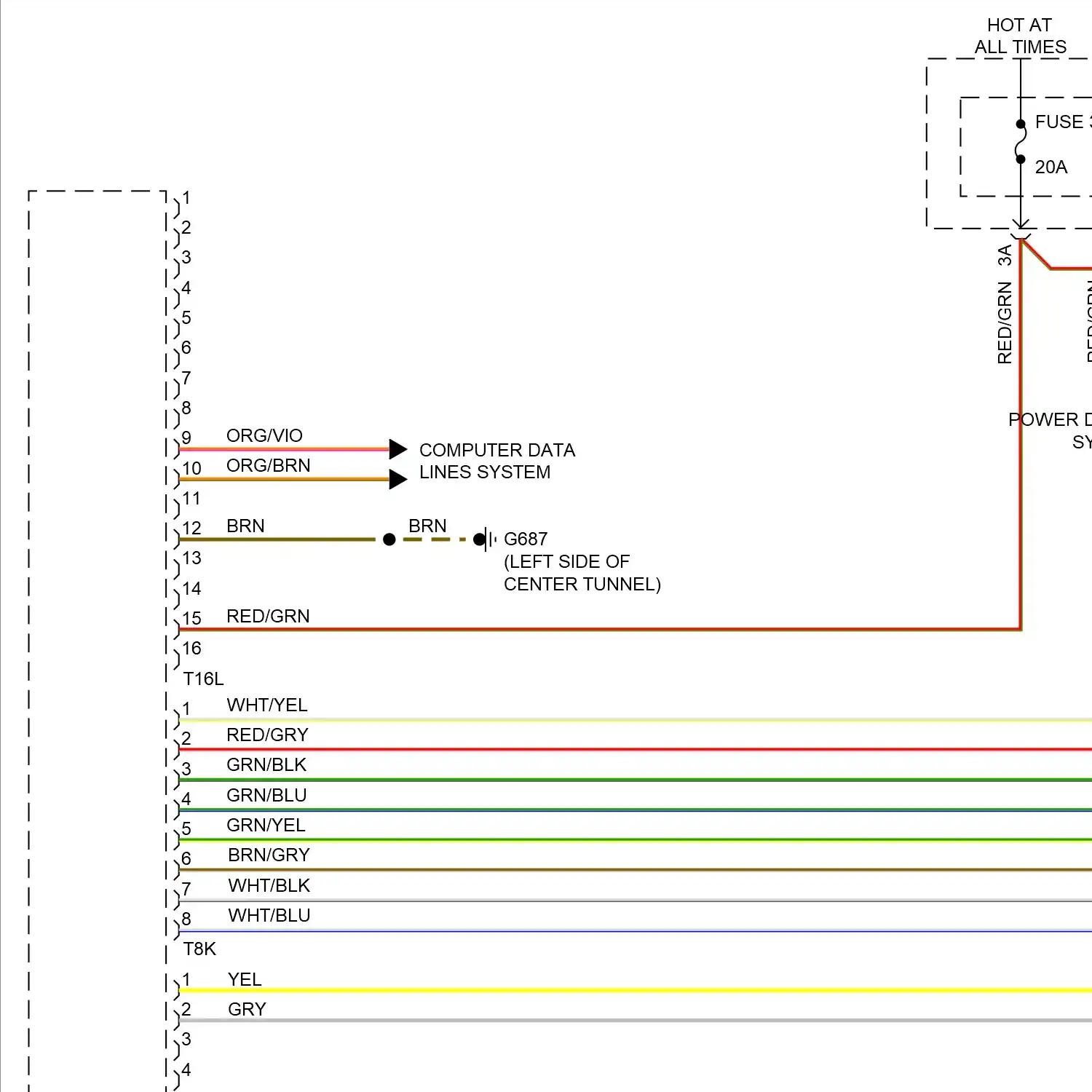Viewport: 1092px width, 1092px height.
Task: Click the vertical RED/GRN label beside 3A
Action: coord(1005,323)
